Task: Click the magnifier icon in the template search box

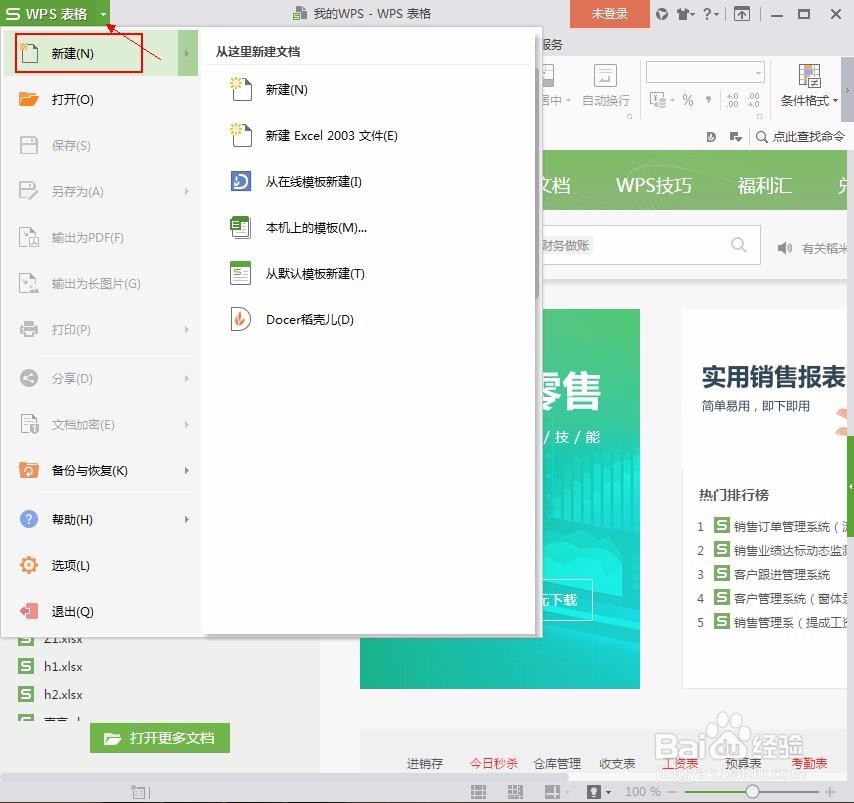Action: tap(739, 245)
